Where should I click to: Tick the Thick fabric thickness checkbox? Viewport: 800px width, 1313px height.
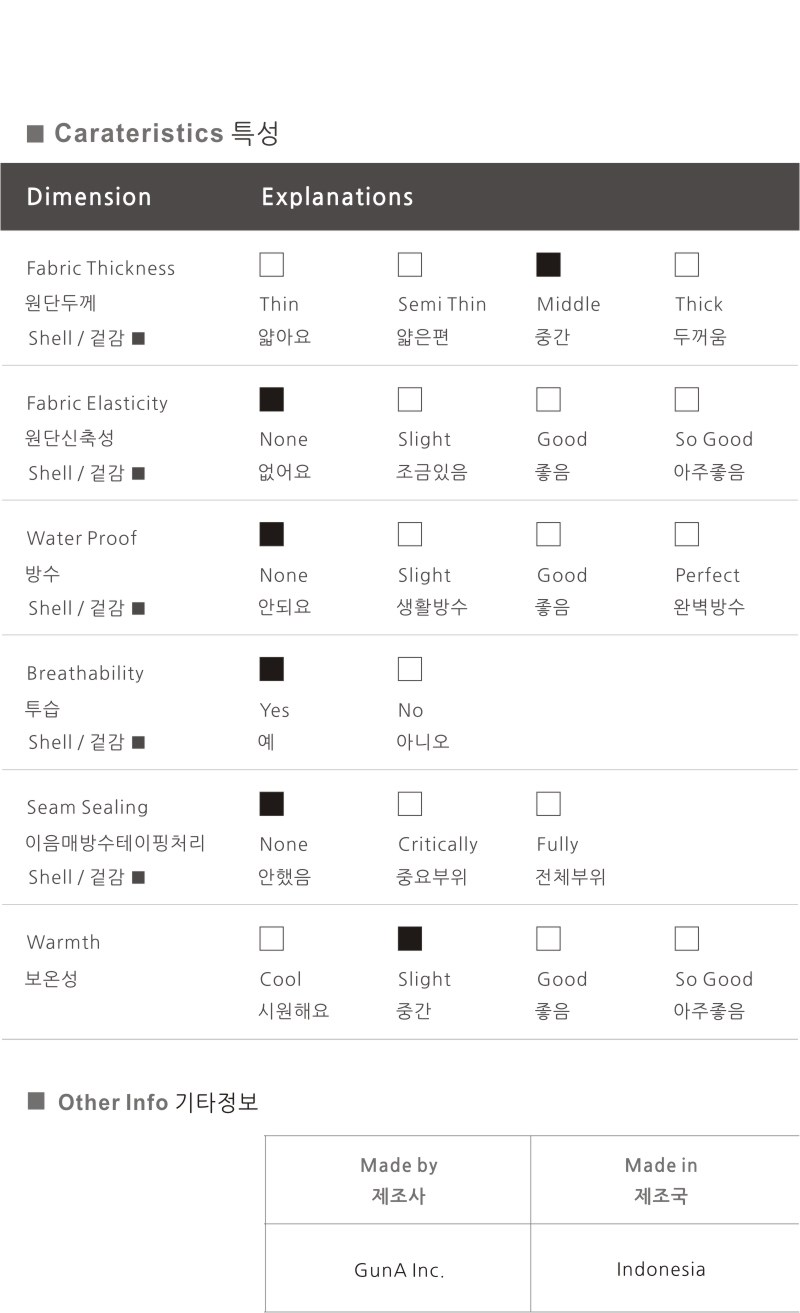click(686, 265)
